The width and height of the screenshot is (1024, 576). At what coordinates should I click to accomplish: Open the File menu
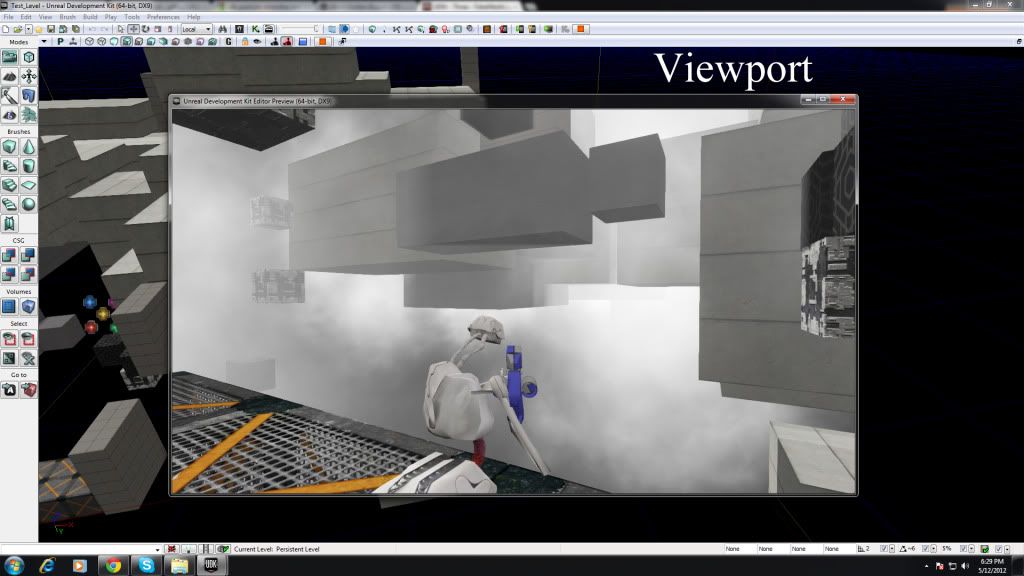tap(8, 17)
